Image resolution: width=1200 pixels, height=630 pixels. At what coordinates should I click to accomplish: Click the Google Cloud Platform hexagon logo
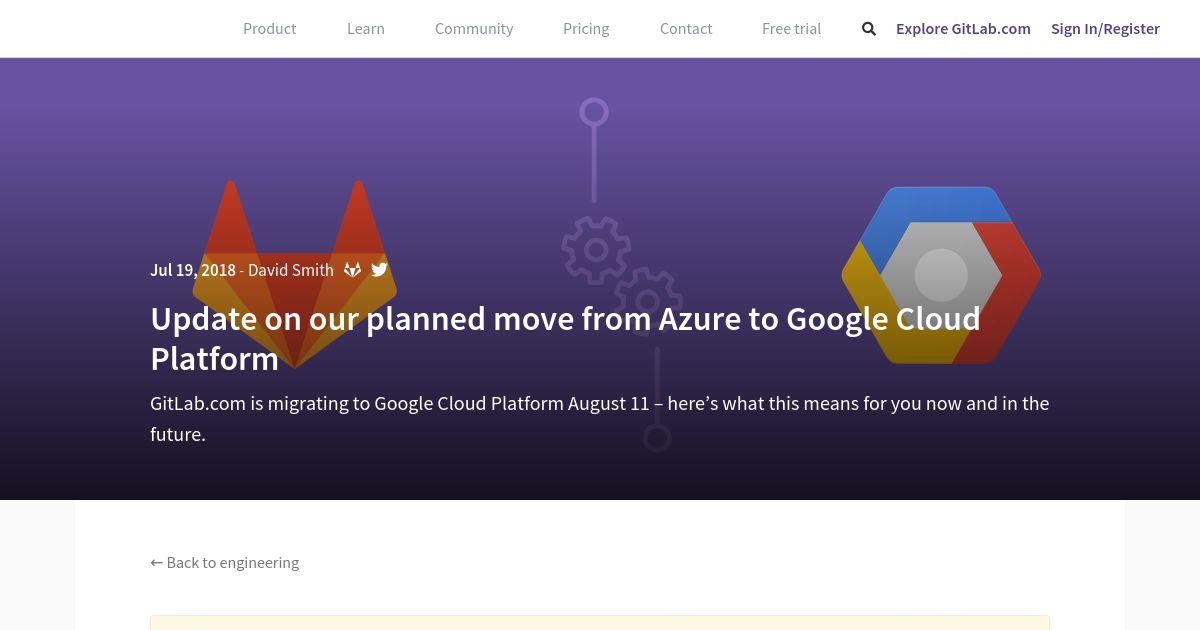click(x=941, y=275)
